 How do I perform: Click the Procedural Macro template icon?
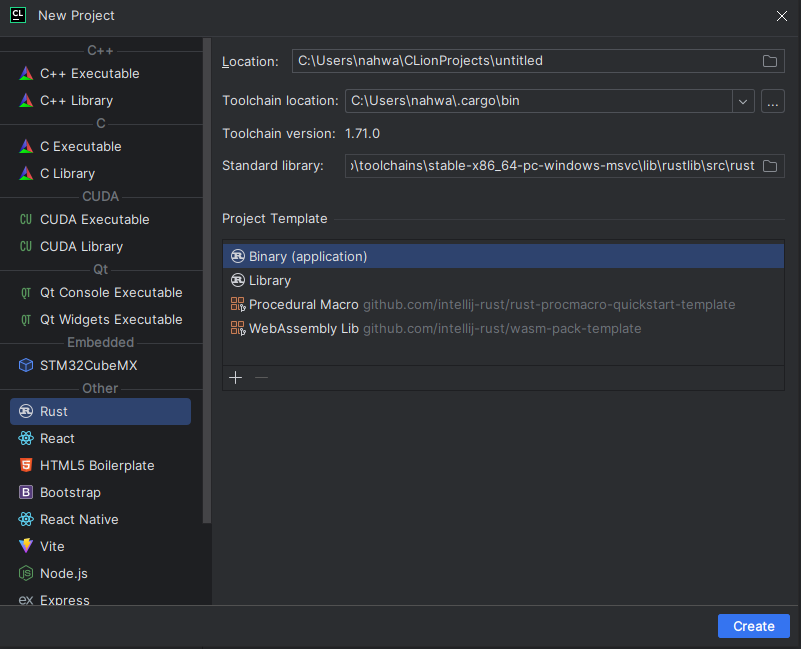click(x=238, y=305)
